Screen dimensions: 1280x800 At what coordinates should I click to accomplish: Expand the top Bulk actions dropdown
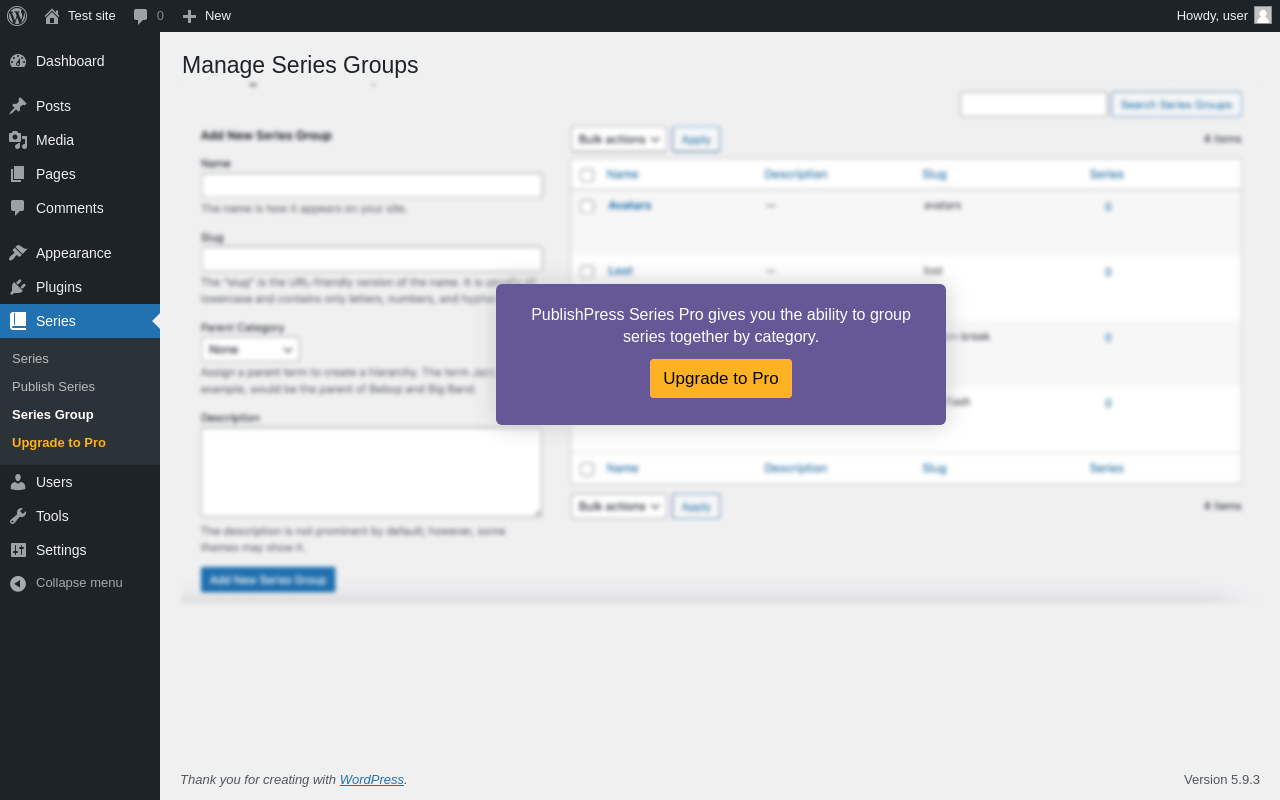coord(619,139)
